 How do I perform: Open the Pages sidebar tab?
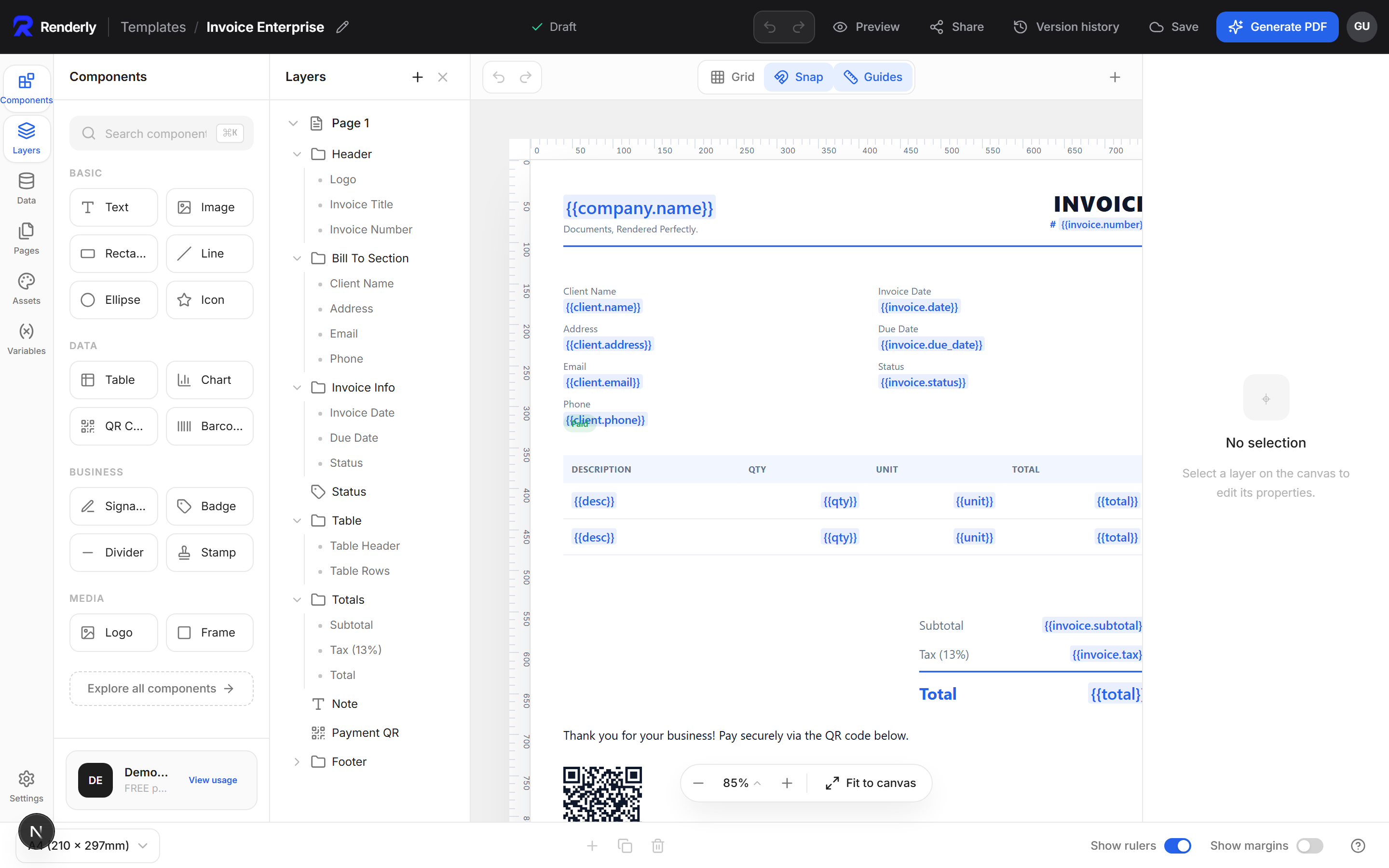[27, 238]
